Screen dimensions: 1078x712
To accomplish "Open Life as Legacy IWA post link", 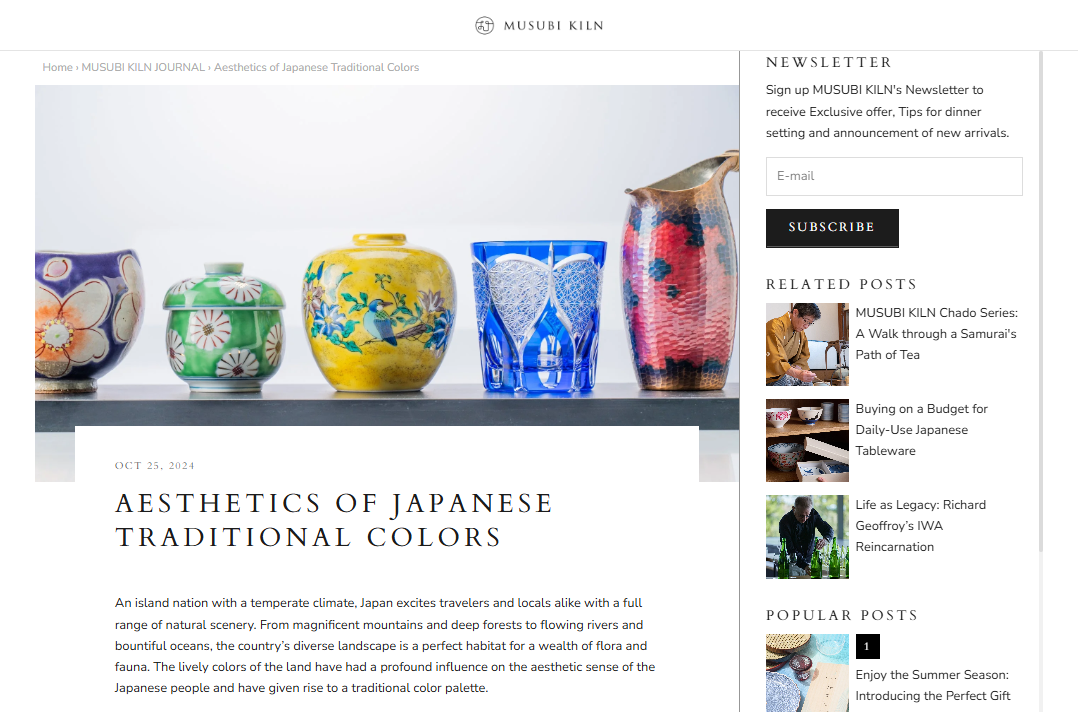I will pyautogui.click(x=921, y=526).
